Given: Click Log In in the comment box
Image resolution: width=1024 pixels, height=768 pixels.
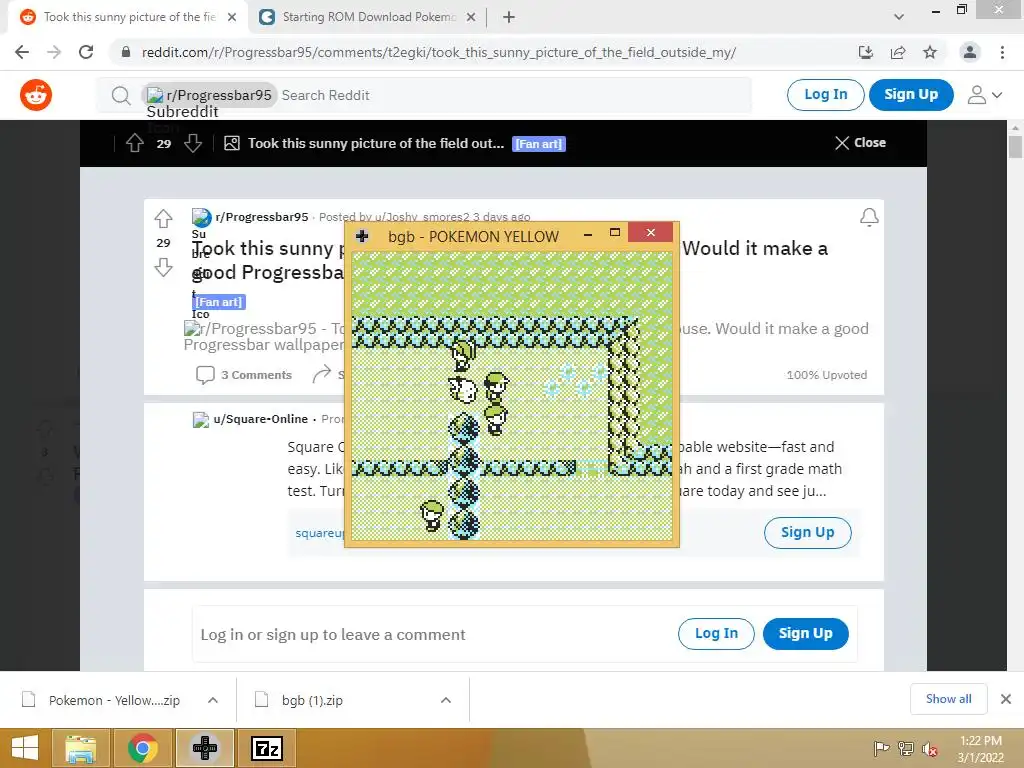Looking at the screenshot, I should coord(716,633).
